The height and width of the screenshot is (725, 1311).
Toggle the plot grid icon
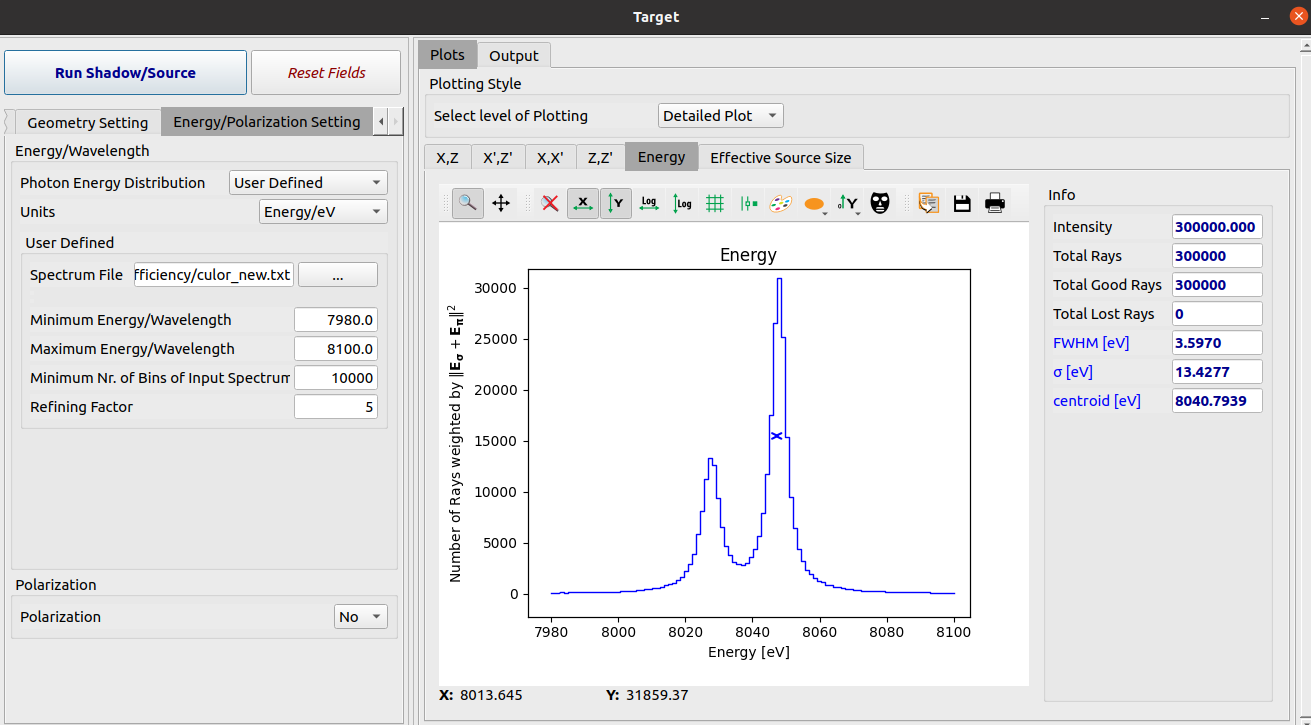[x=715, y=203]
